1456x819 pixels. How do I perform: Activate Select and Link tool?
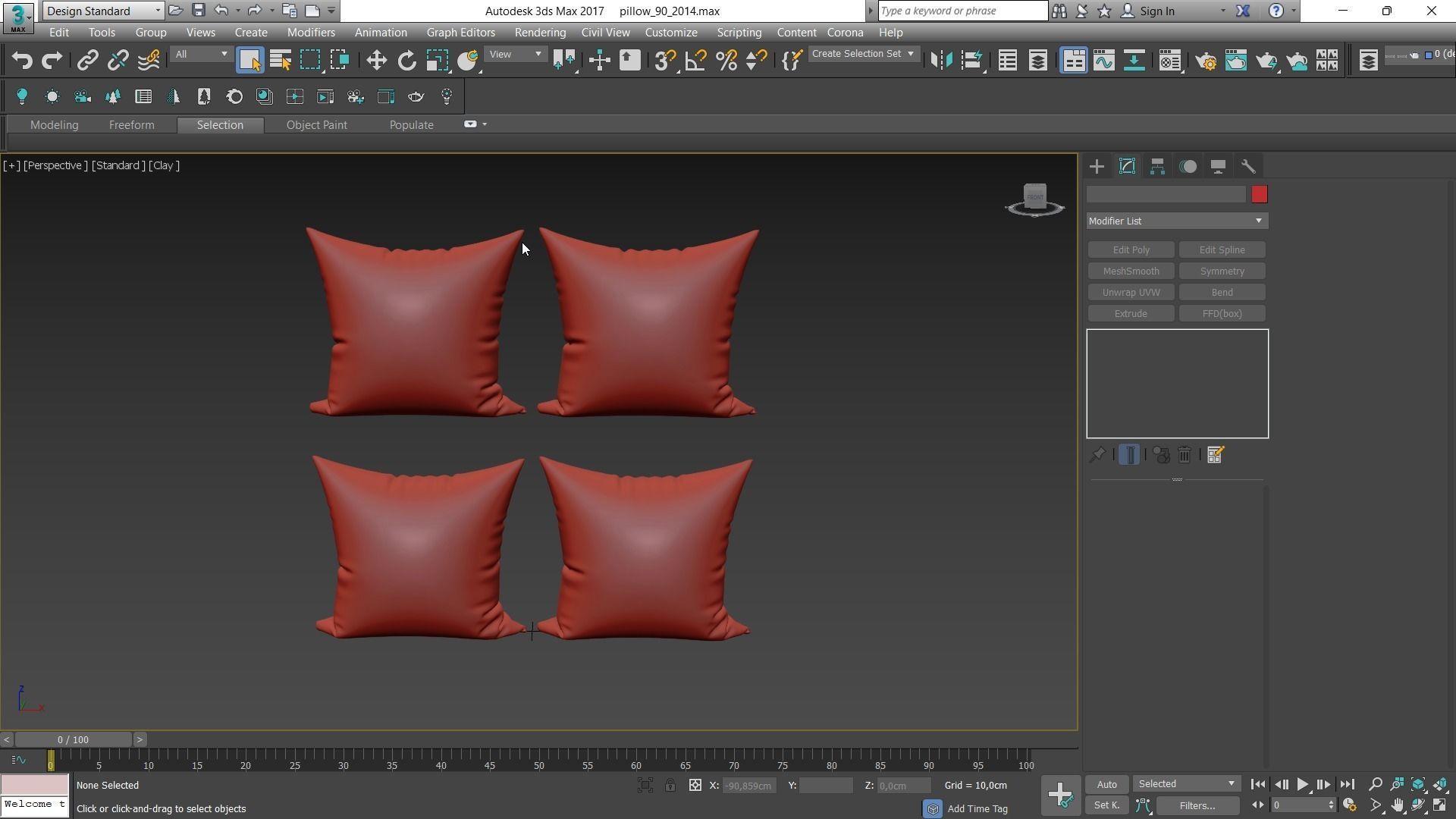(88, 61)
